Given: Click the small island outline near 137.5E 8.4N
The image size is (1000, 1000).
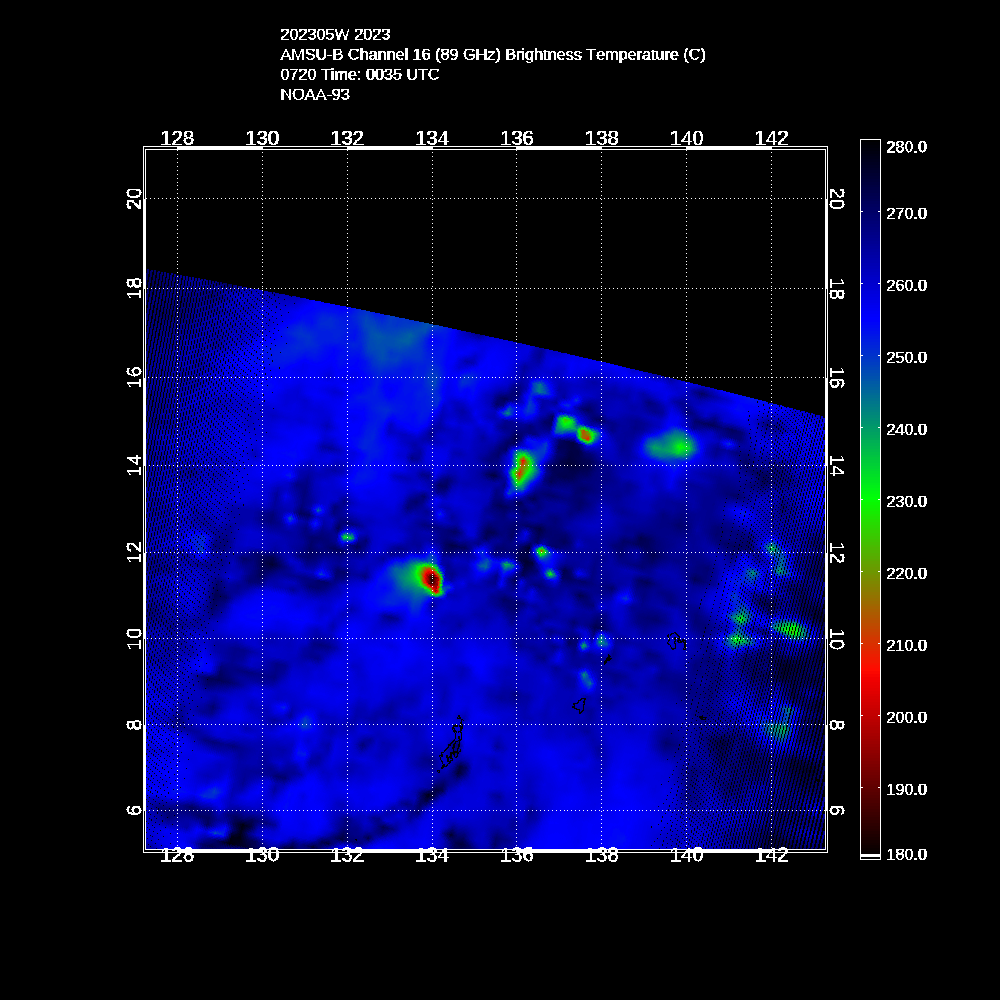Looking at the screenshot, I should point(580,705).
